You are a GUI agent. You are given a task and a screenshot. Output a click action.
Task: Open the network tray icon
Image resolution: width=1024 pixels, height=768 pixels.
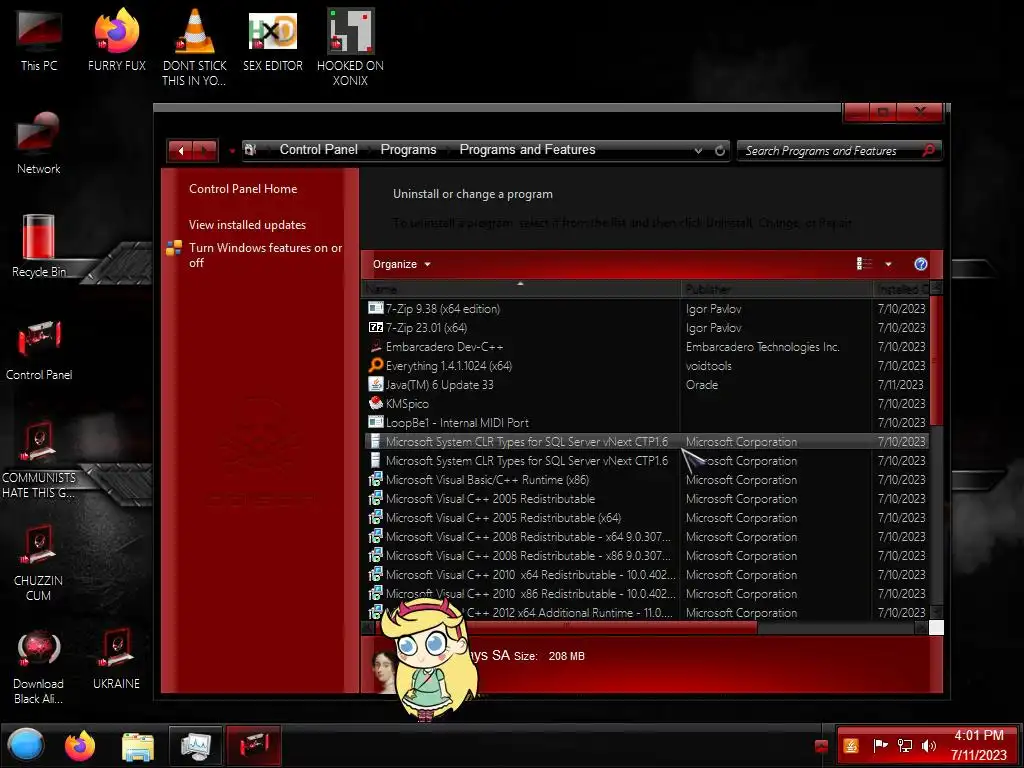(x=904, y=746)
